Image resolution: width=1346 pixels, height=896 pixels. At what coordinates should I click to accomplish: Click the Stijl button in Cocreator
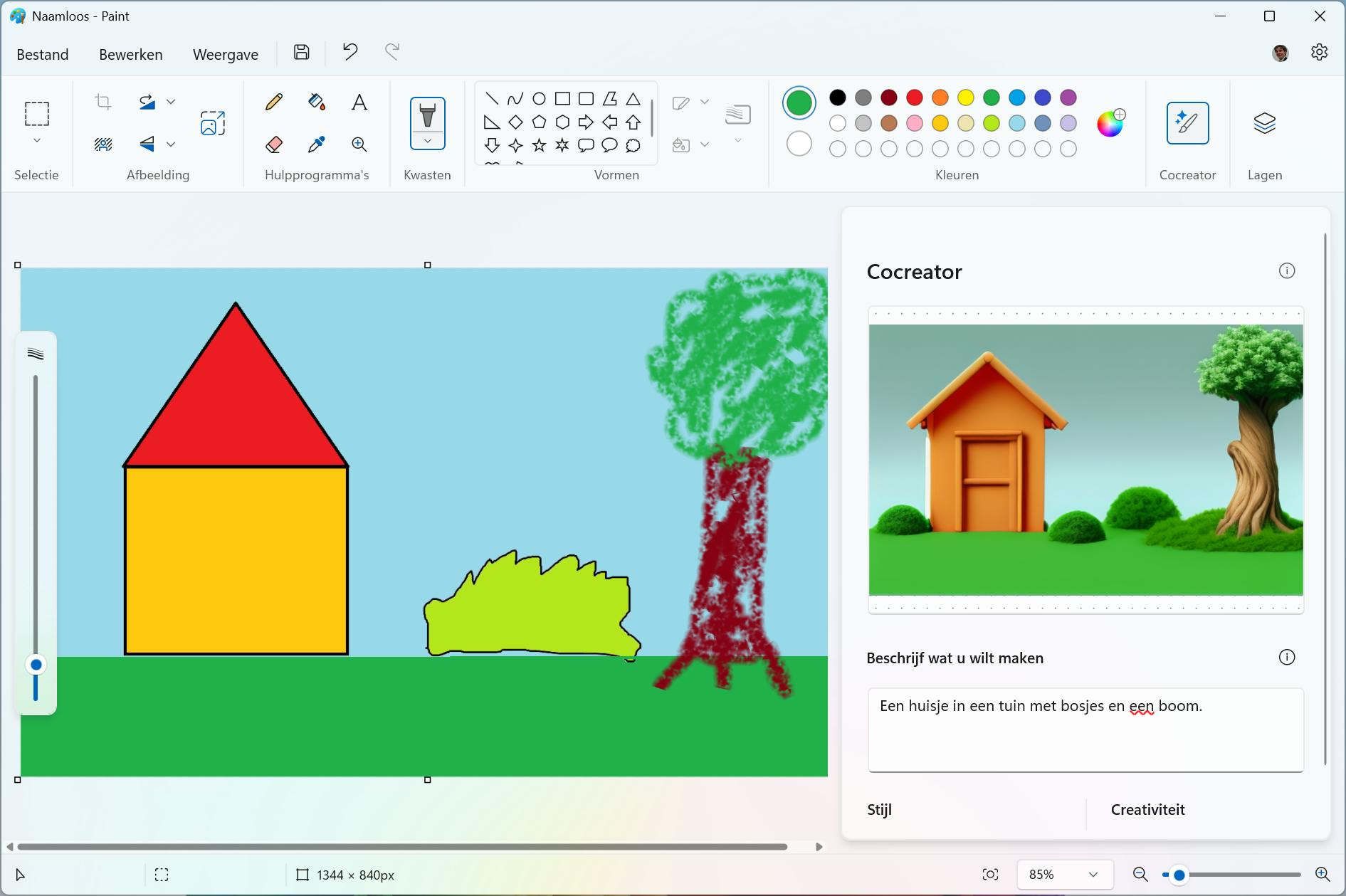(x=879, y=809)
